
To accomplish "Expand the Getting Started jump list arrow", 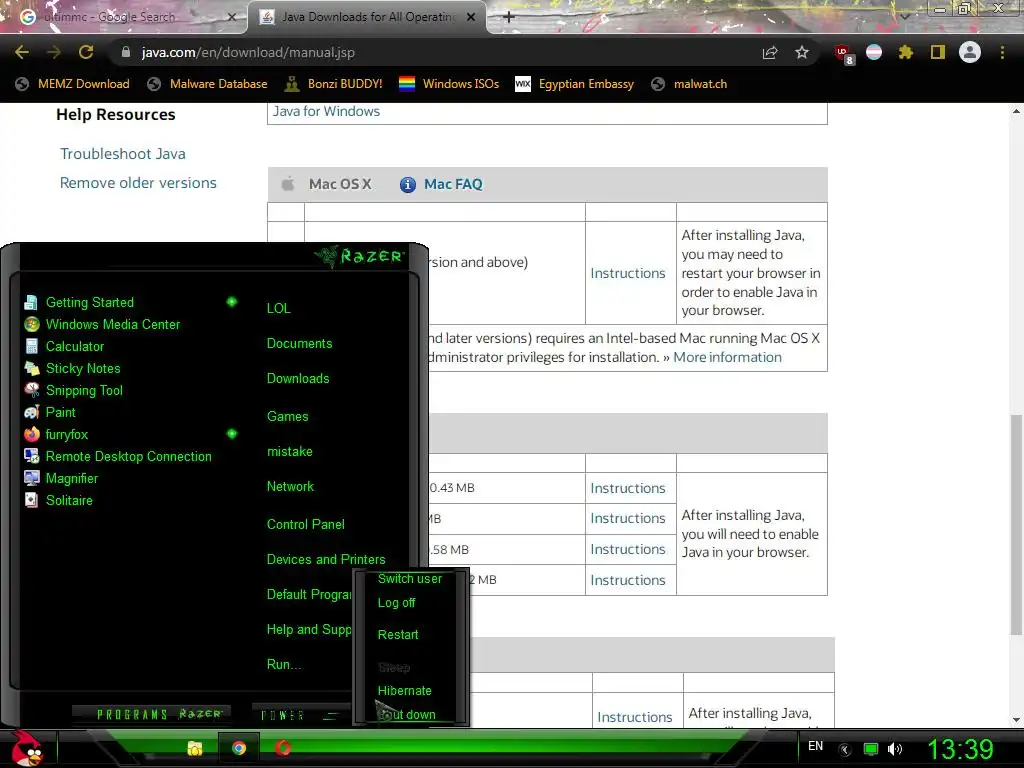I will [x=232, y=302].
